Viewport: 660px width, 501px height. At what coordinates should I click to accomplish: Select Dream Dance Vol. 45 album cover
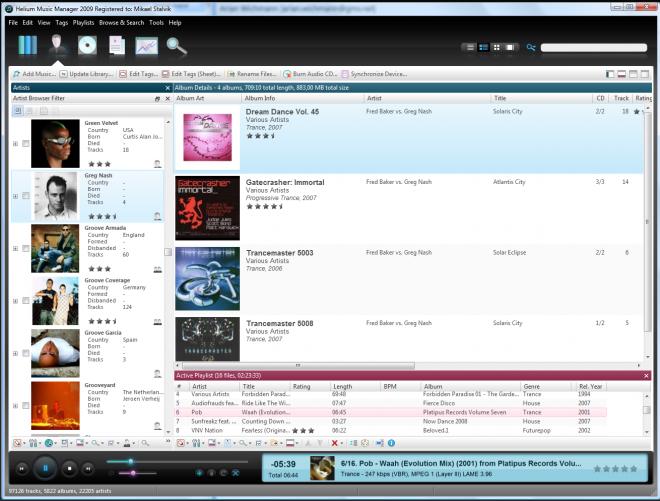[x=208, y=137]
